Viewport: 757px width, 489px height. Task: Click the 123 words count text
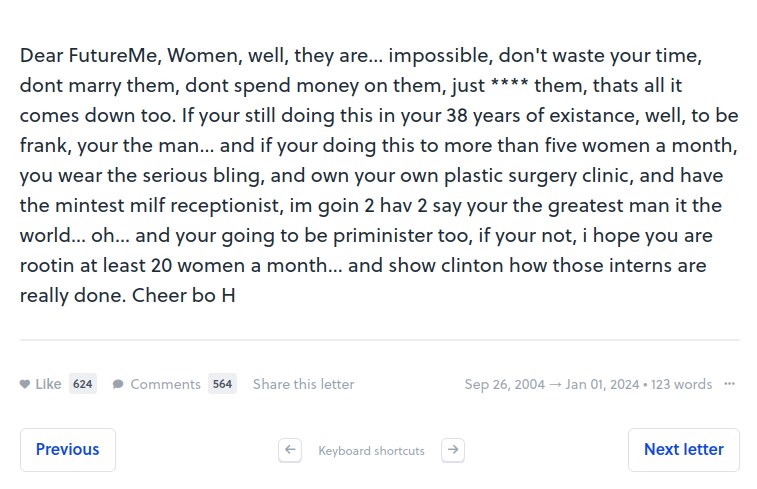681,384
